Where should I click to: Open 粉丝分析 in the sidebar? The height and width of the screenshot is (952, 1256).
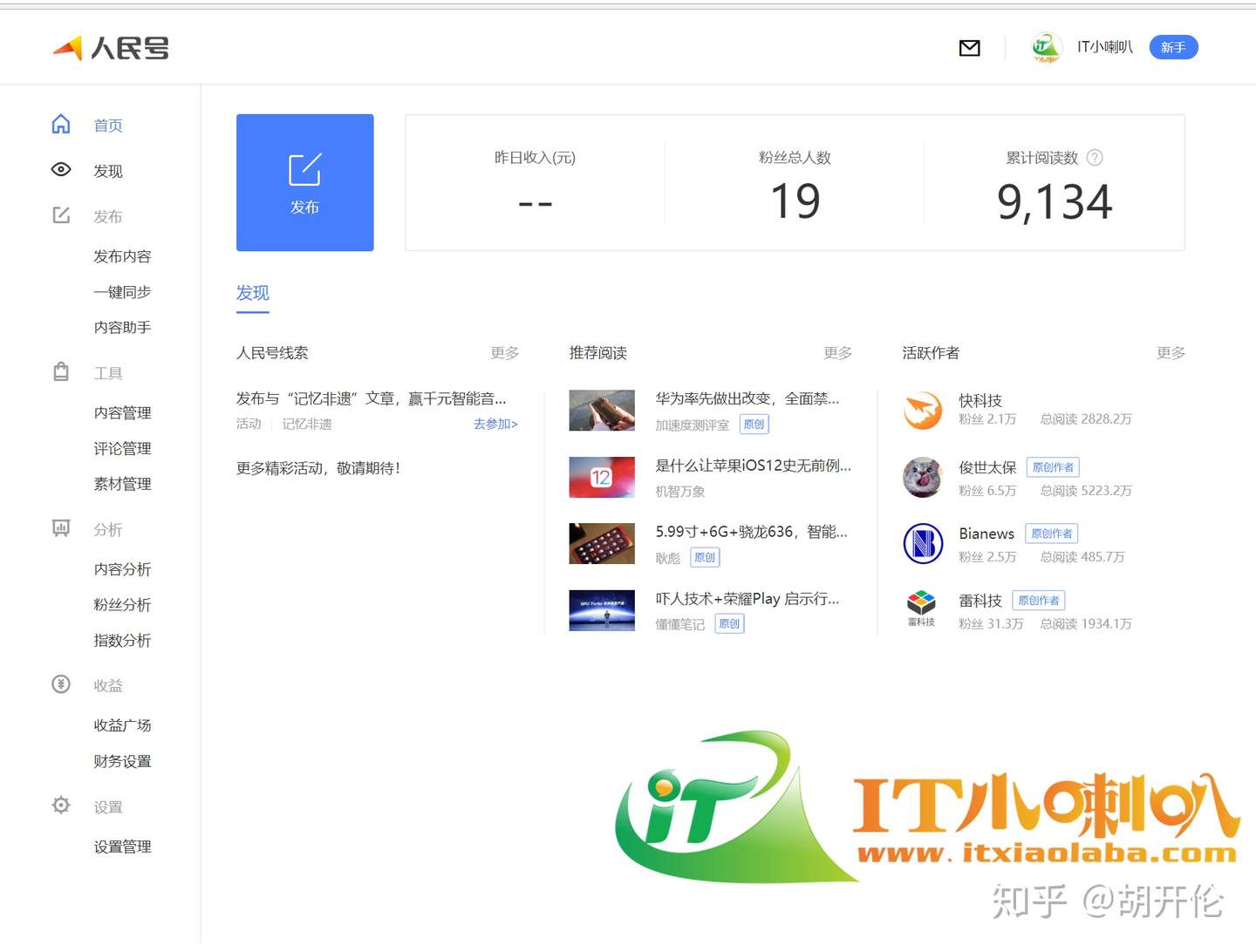123,605
